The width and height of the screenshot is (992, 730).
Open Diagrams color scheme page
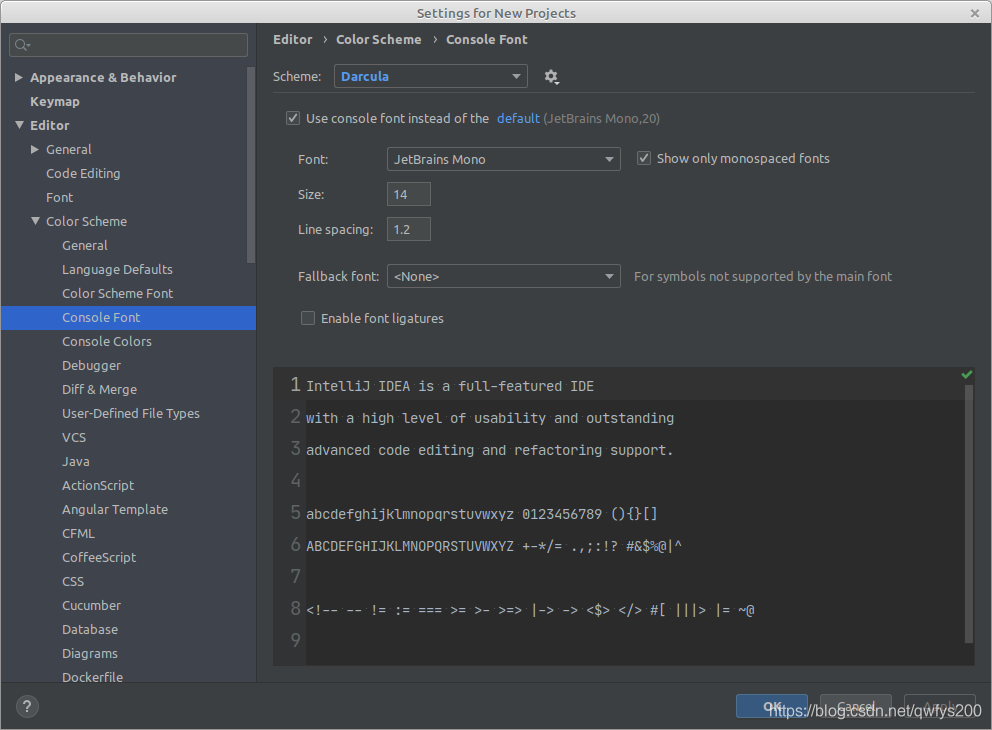[90, 654]
